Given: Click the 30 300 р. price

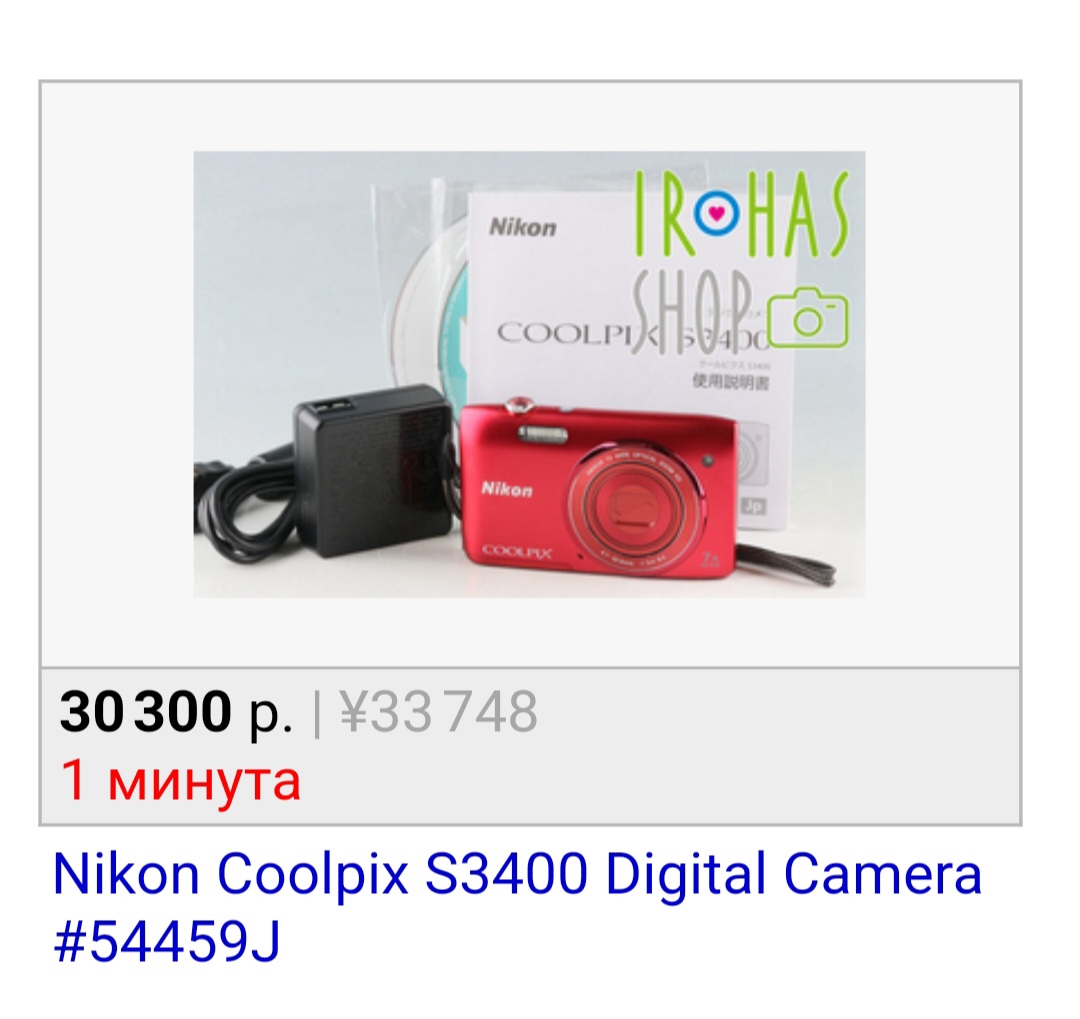Looking at the screenshot, I should [x=176, y=712].
